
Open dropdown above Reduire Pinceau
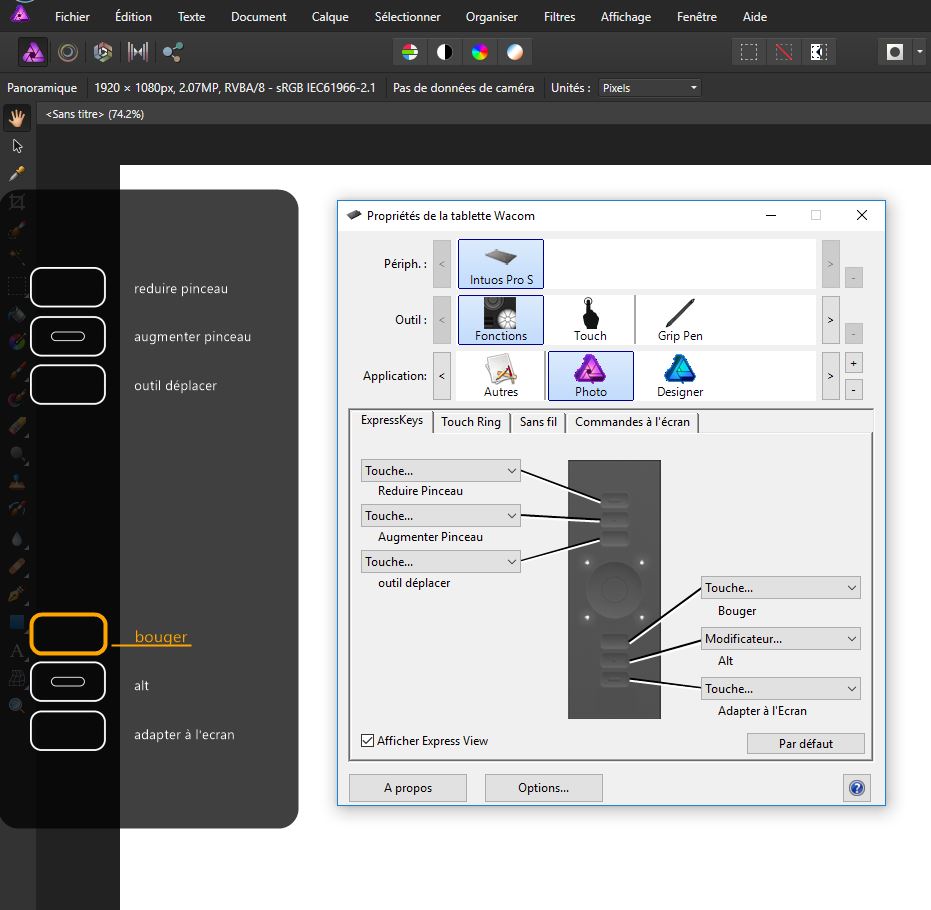(x=441, y=471)
